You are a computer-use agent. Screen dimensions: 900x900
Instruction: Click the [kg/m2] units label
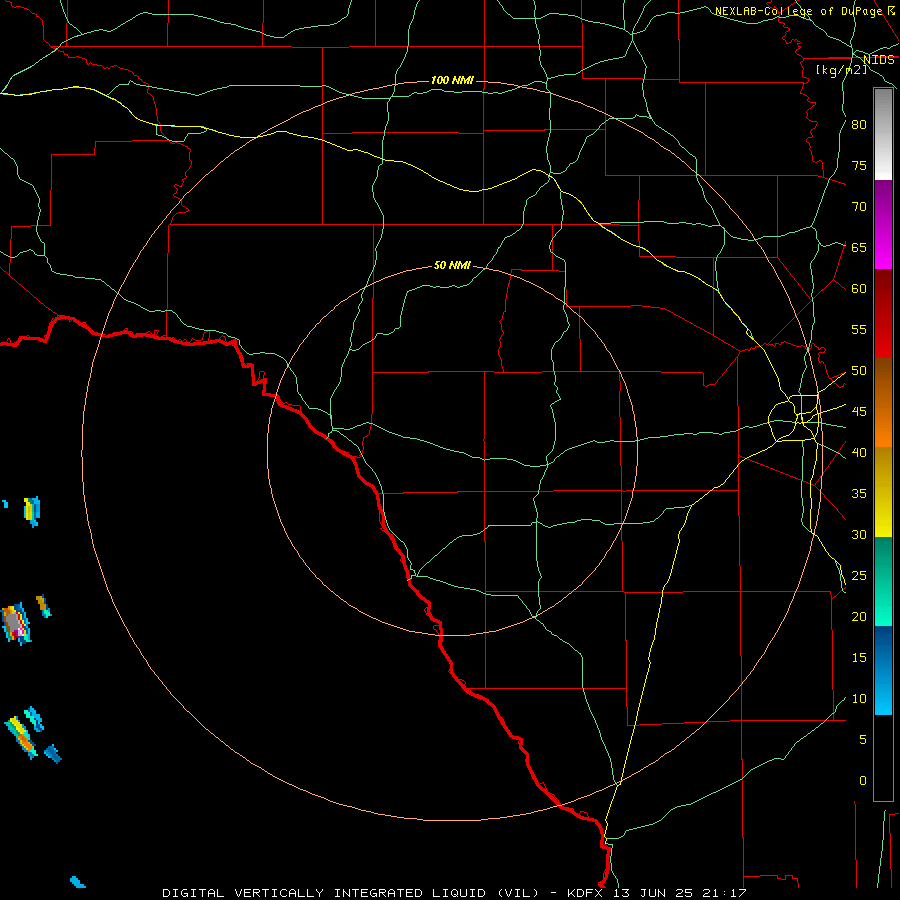tap(841, 70)
